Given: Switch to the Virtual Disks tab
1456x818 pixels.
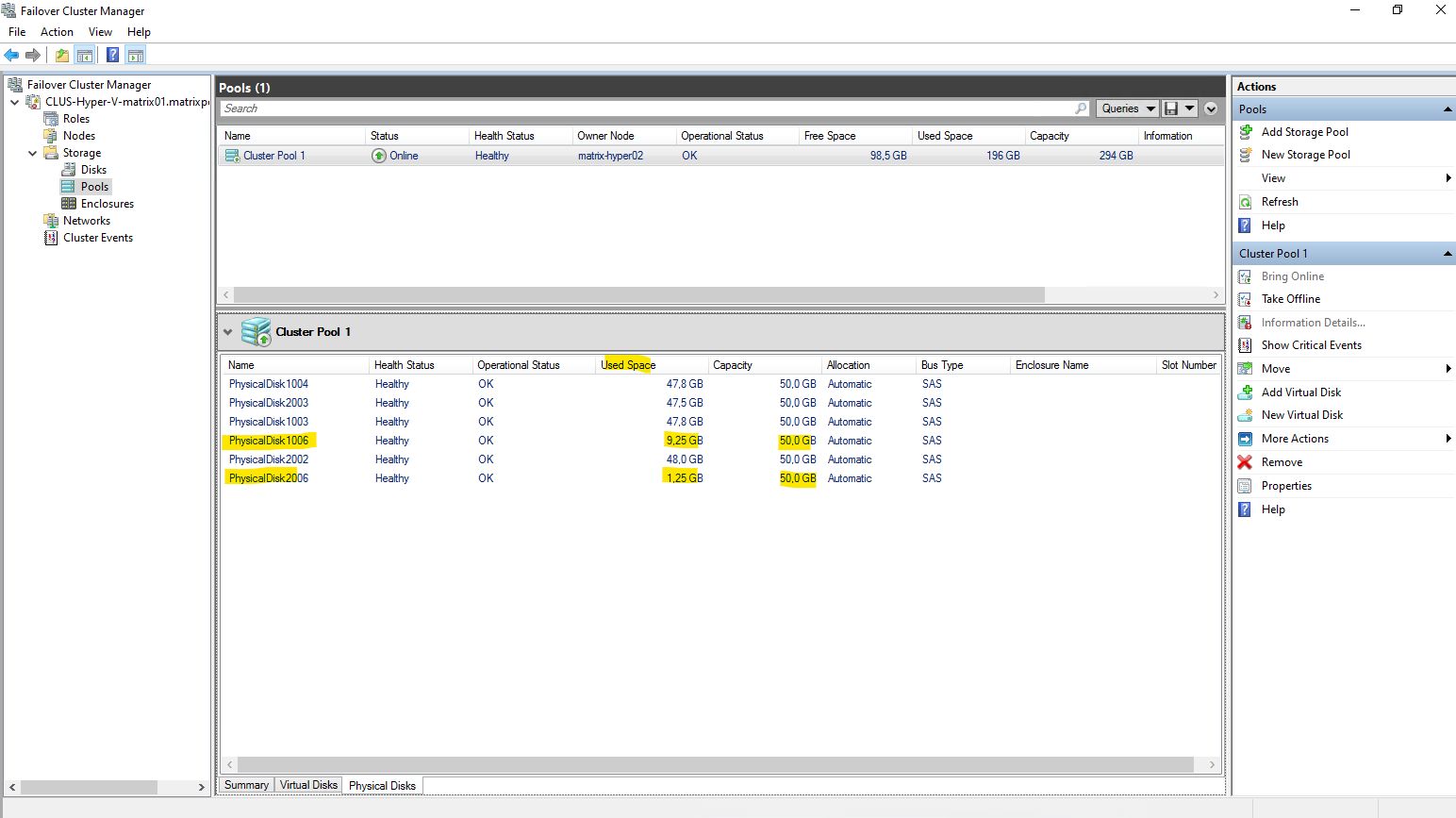Looking at the screenshot, I should 308,785.
